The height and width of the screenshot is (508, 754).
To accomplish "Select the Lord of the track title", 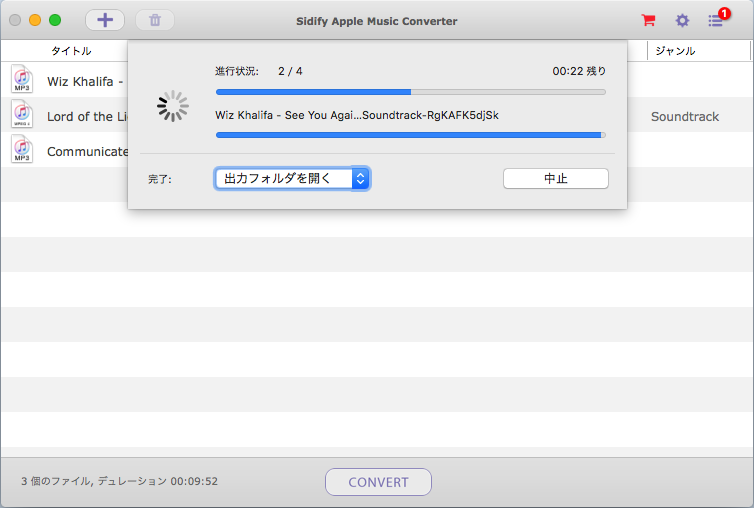I will (x=87, y=116).
